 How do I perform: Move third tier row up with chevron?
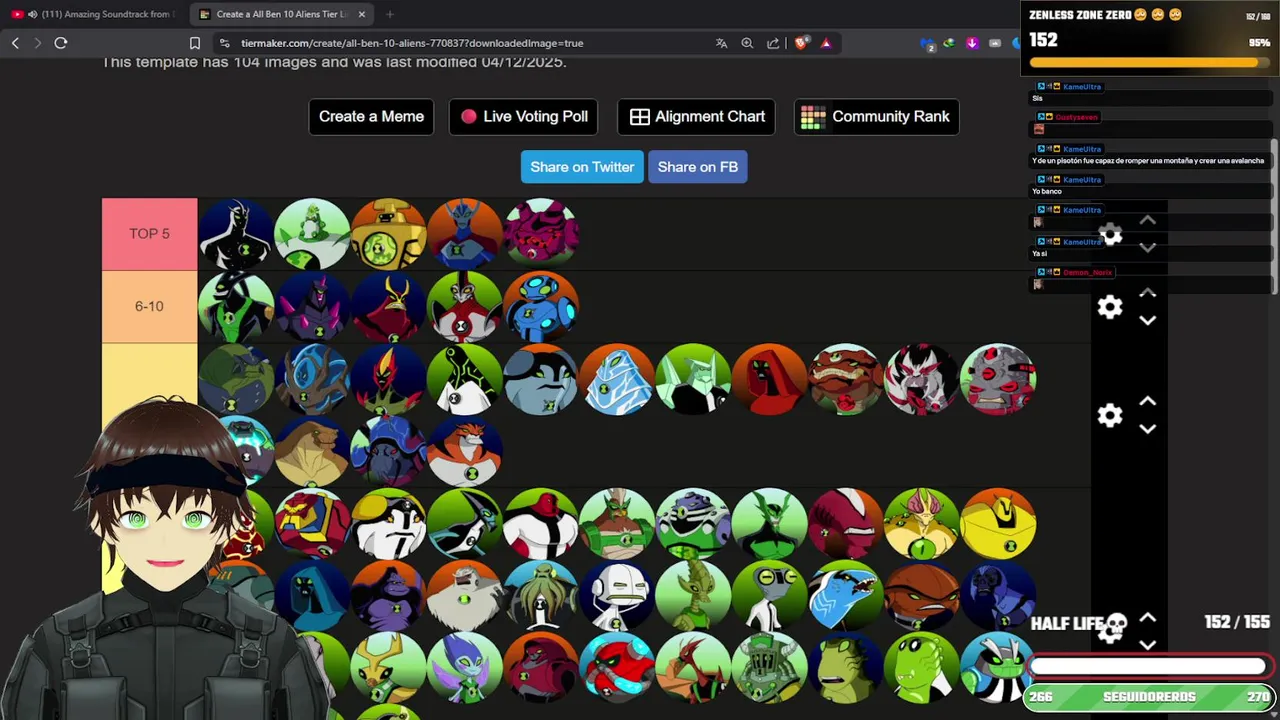tap(1148, 401)
